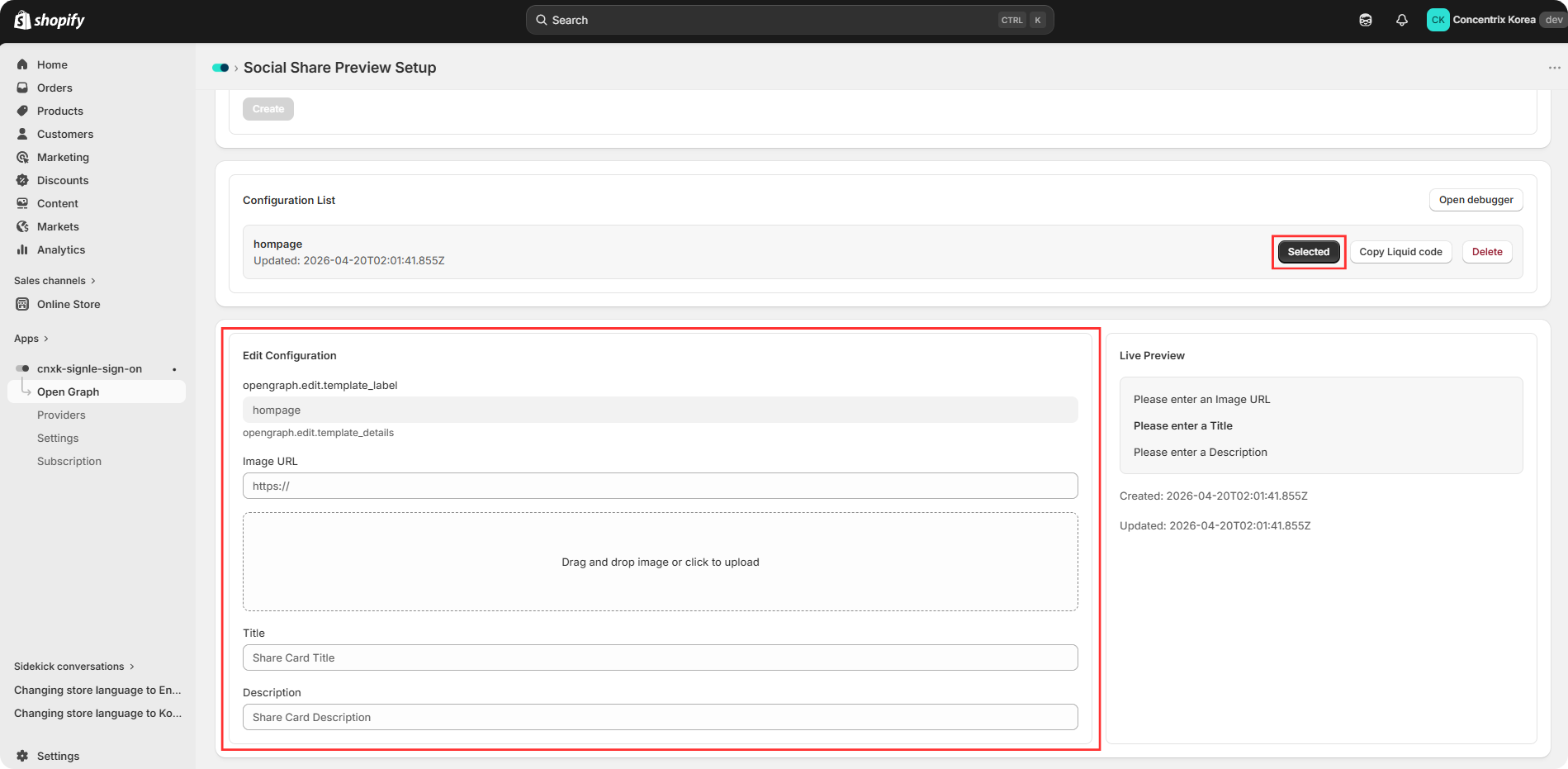This screenshot has width=1568, height=769.
Task: Open 'Changing store language to En...' conversation
Action: (x=97, y=690)
